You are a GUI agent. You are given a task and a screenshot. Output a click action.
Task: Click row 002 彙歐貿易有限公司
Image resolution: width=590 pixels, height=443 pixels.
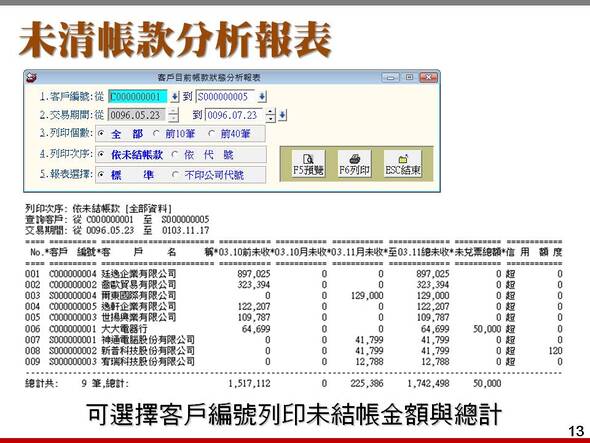point(293,285)
